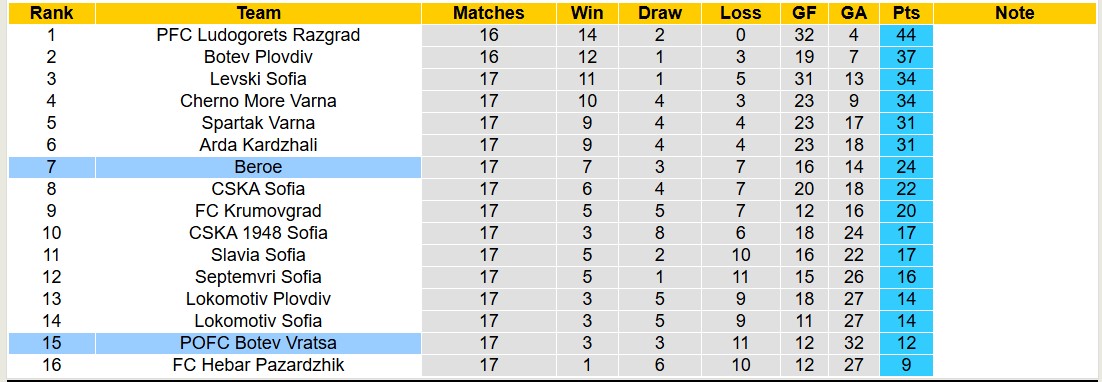Click the Draw column header
This screenshot has width=1102, height=382.
tap(660, 13)
